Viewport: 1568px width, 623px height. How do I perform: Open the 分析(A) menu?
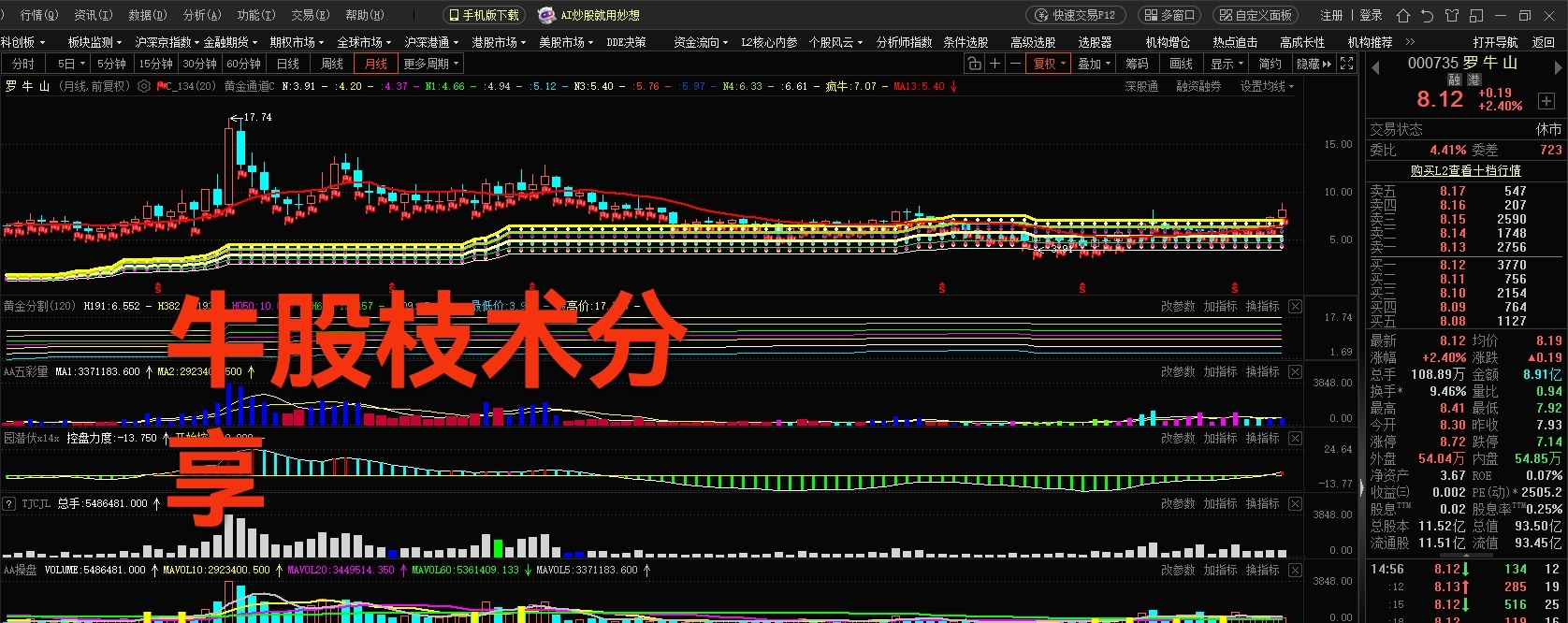coord(201,15)
